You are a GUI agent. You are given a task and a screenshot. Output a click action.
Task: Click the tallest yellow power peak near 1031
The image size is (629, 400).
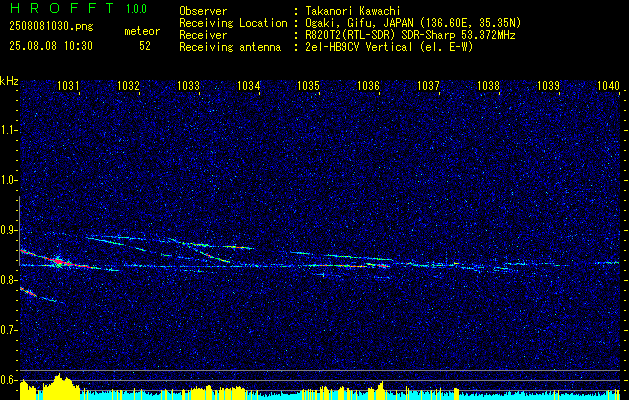pos(59,386)
